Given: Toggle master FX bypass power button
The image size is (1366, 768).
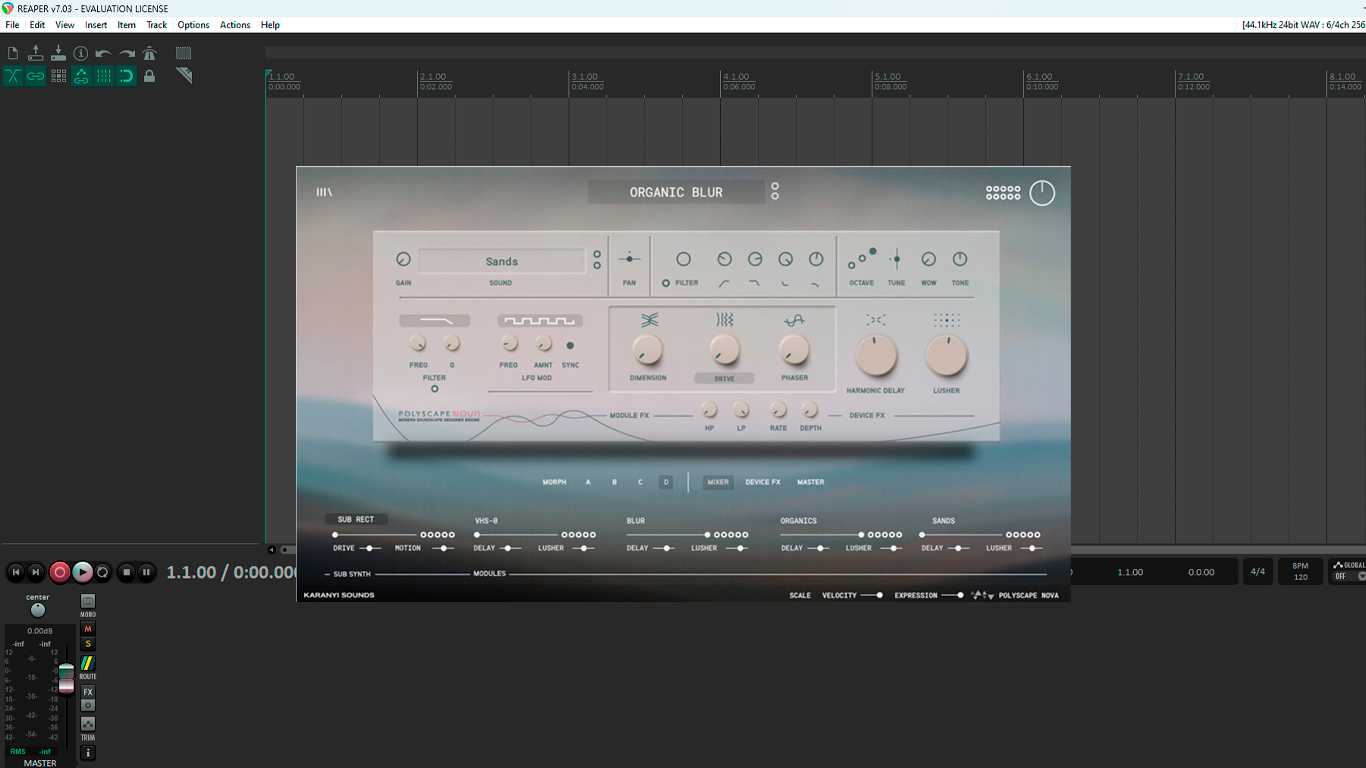Looking at the screenshot, I should [x=88, y=705].
